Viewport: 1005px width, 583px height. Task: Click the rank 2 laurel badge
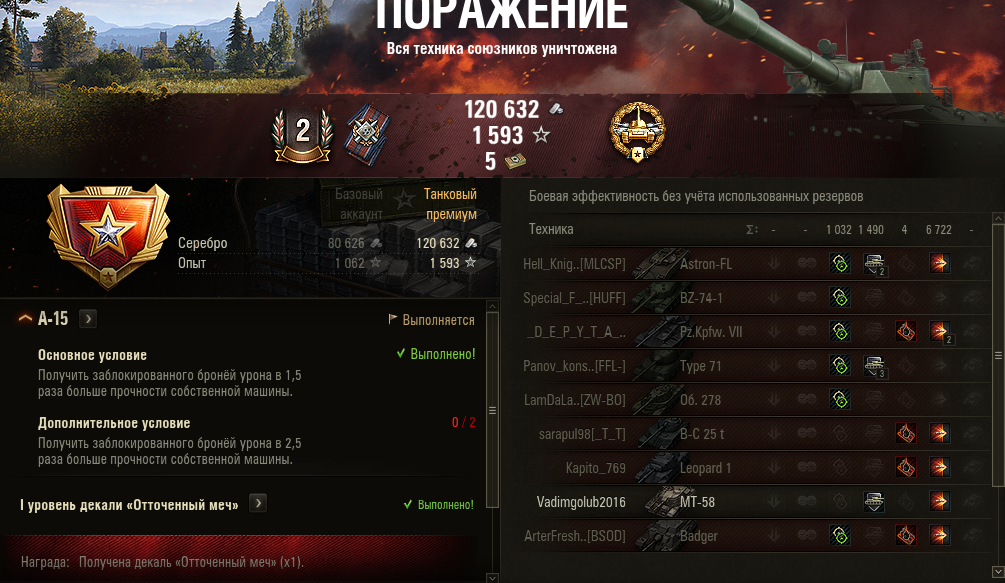pos(303,135)
